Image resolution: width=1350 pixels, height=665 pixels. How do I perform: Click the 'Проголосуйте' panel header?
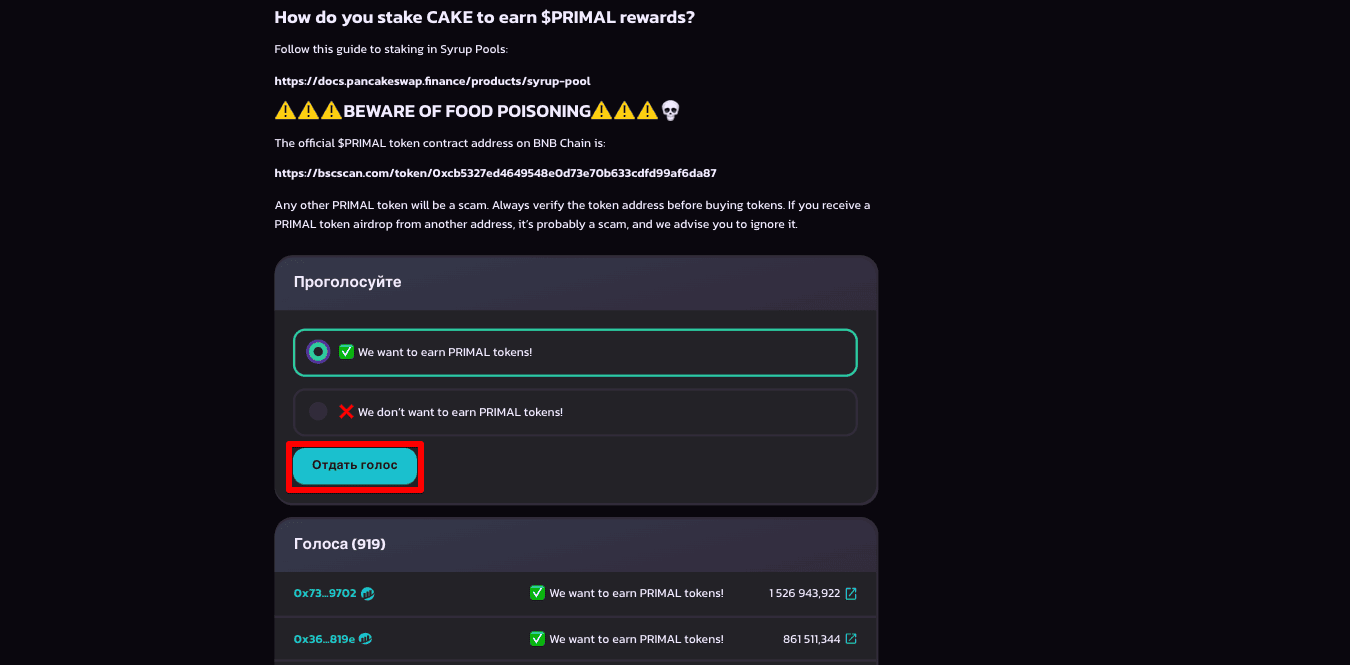(576, 282)
